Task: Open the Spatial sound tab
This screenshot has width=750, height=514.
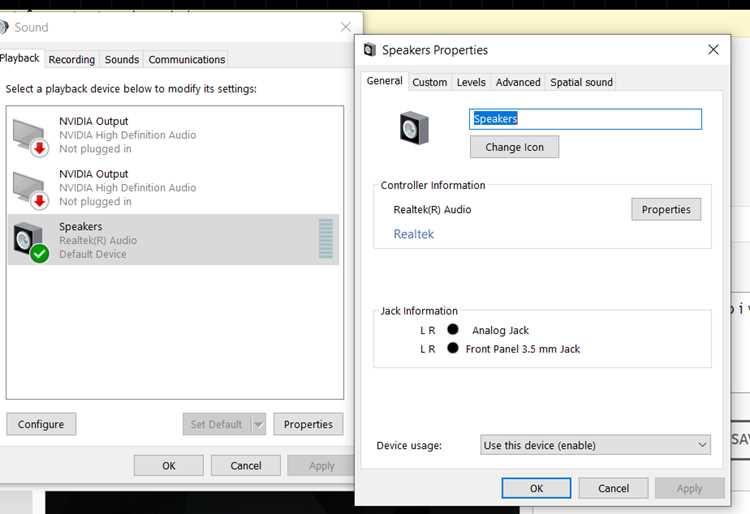Action: (x=581, y=82)
